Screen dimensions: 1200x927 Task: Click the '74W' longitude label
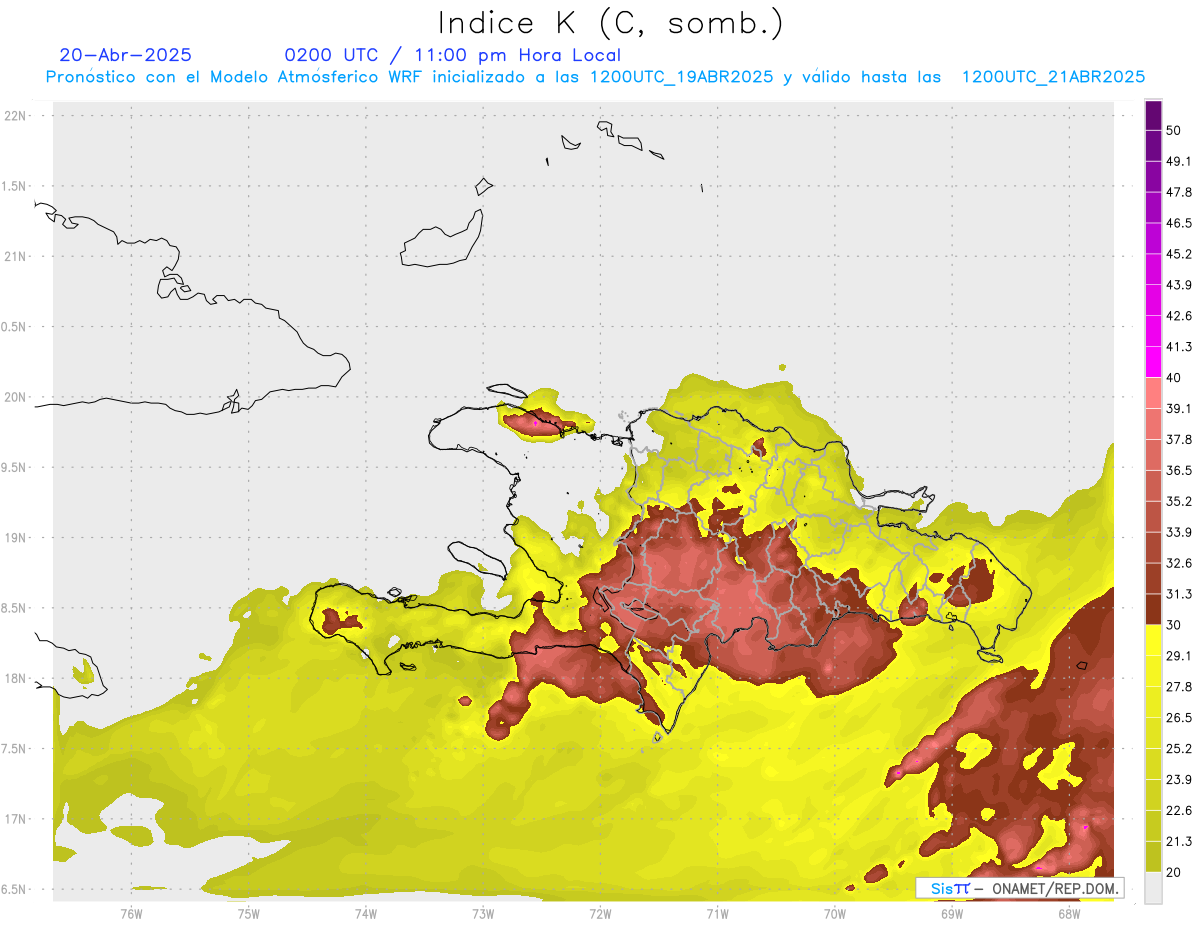click(x=366, y=914)
